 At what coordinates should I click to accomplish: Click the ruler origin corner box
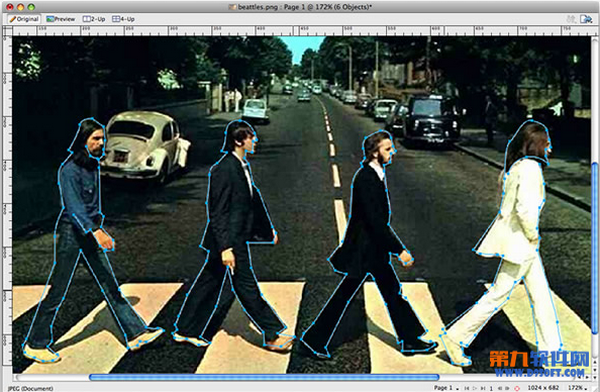(7, 31)
